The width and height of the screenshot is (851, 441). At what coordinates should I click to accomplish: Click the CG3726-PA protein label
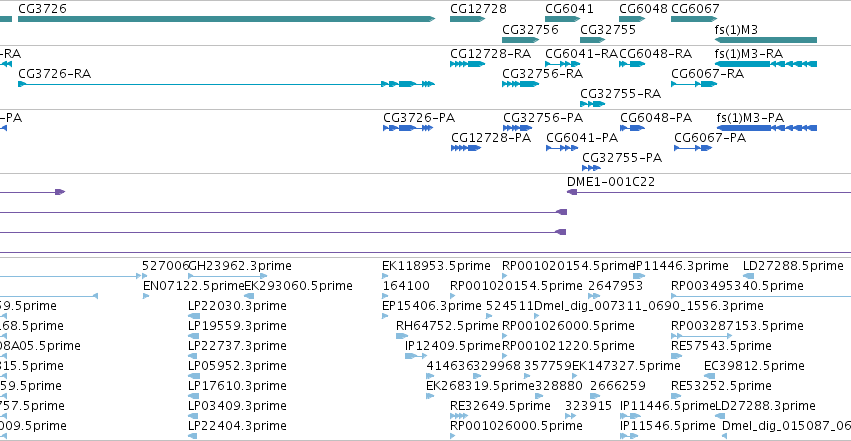click(x=419, y=118)
